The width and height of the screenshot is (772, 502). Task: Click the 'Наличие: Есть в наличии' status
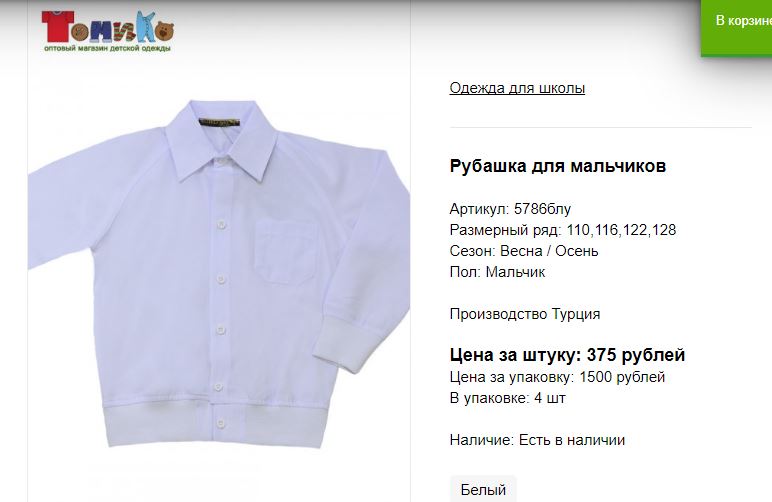tap(537, 440)
